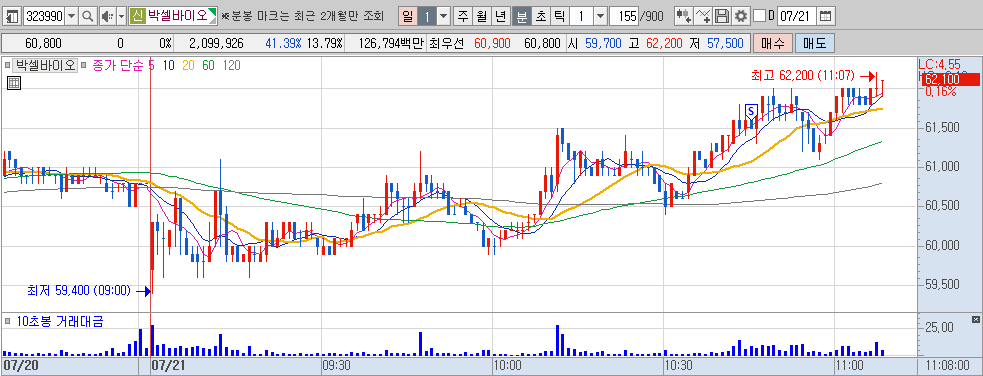Toggle the D checkbox next to the date
Screen dimensions: 983x376
pos(759,16)
